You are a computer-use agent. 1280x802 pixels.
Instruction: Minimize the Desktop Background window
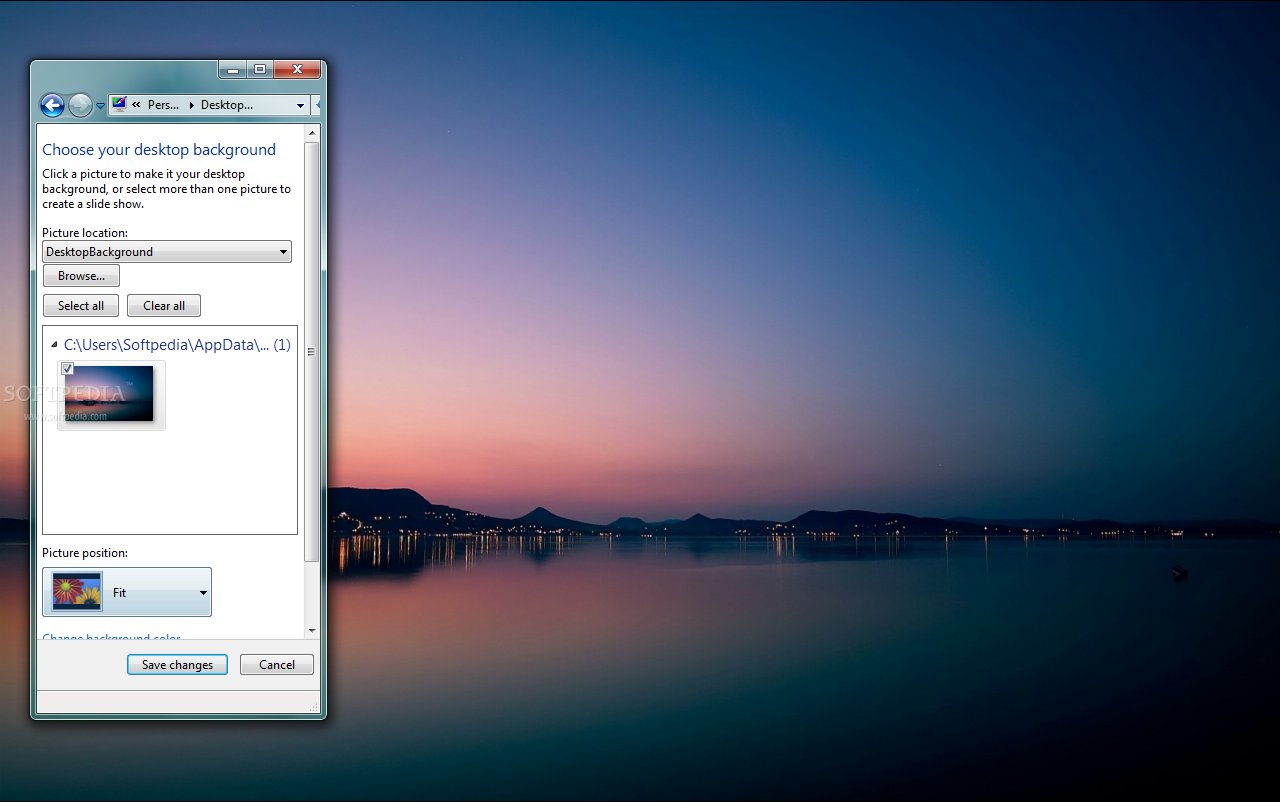click(x=232, y=69)
